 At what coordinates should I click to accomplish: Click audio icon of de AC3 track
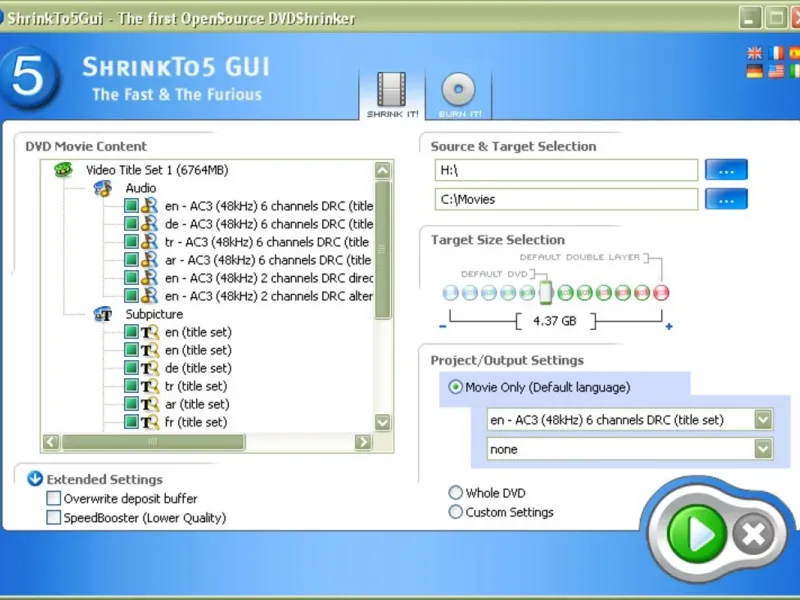click(x=149, y=223)
